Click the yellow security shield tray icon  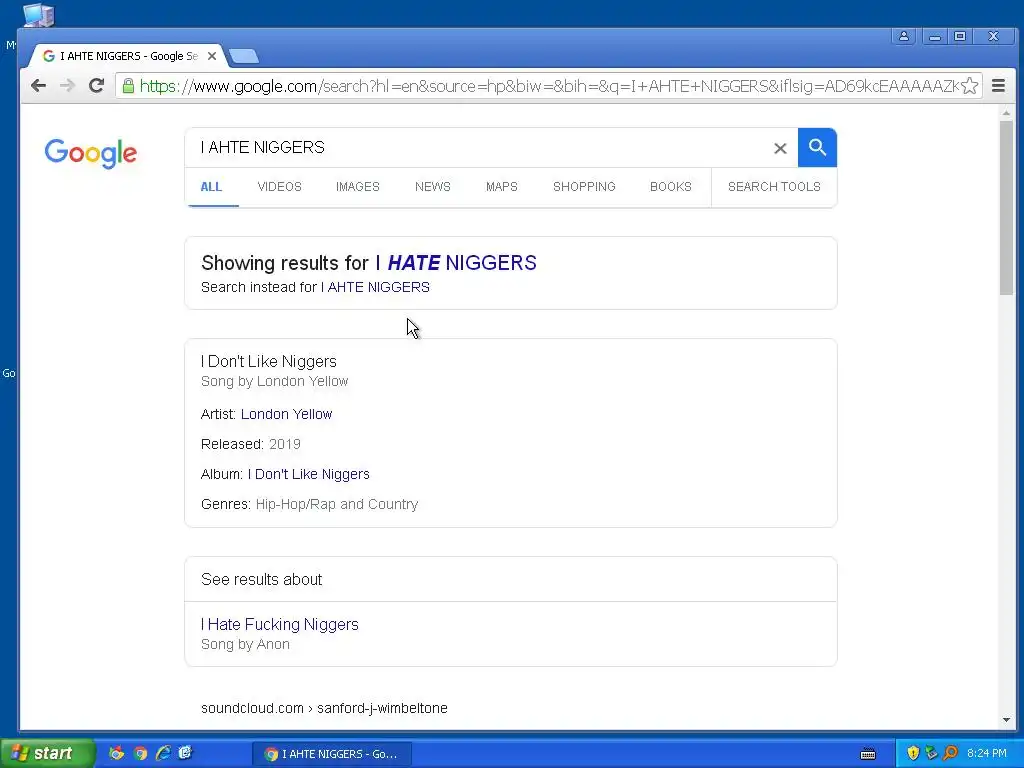coord(913,753)
